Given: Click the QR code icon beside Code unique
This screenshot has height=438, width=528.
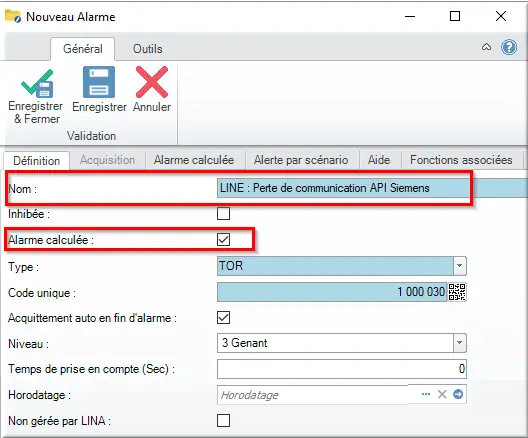Looking at the screenshot, I should click(457, 292).
